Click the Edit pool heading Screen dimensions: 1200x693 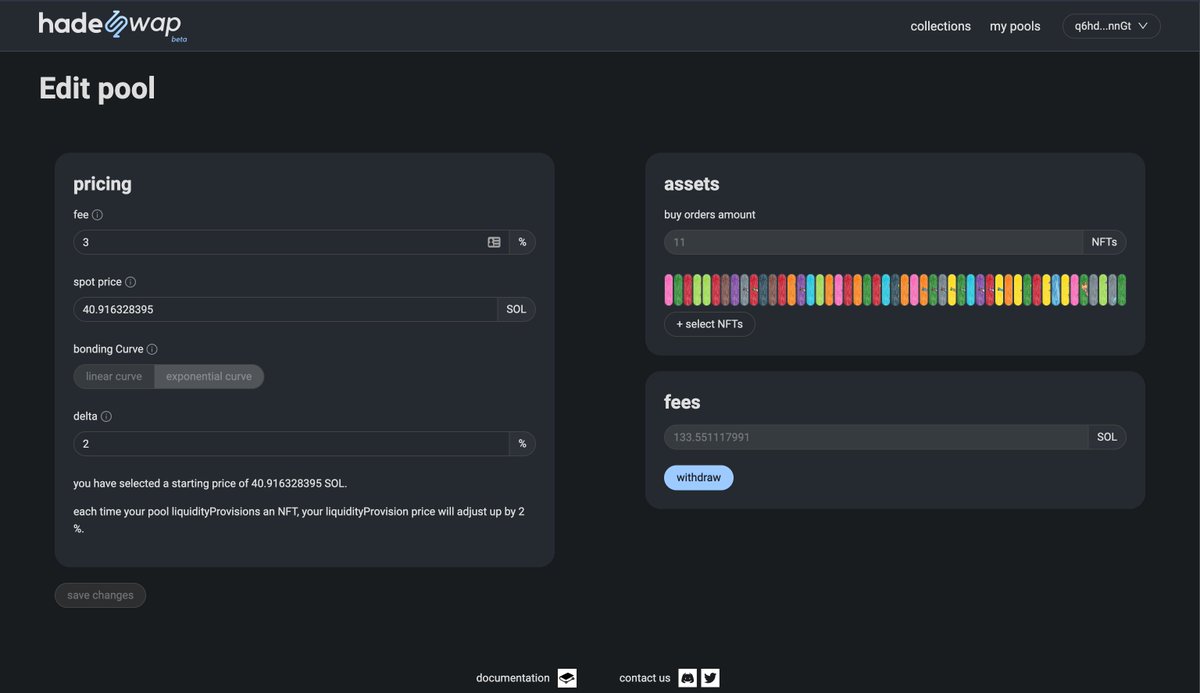97,88
